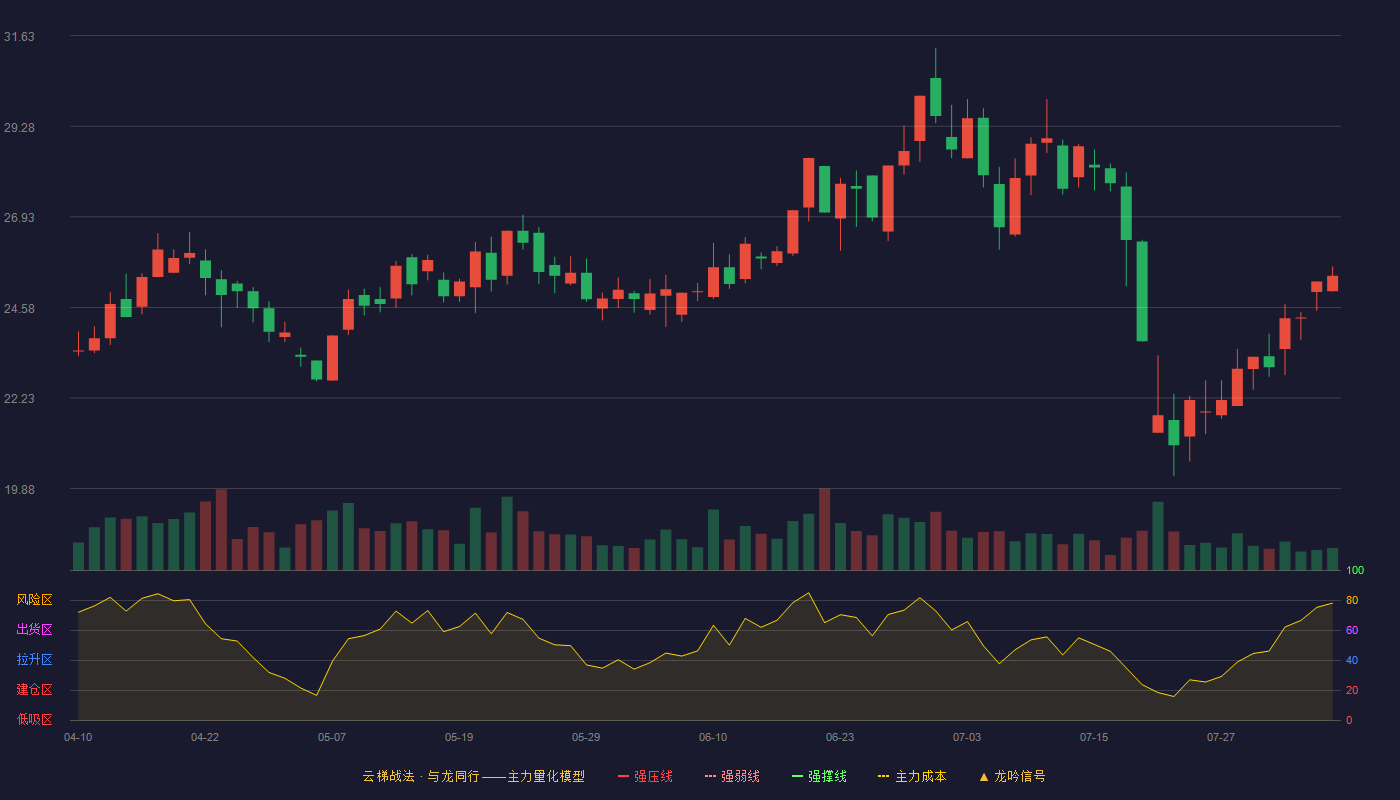
Task: Toggle the 主力成本 legend series
Action: pyautogui.click(x=912, y=776)
